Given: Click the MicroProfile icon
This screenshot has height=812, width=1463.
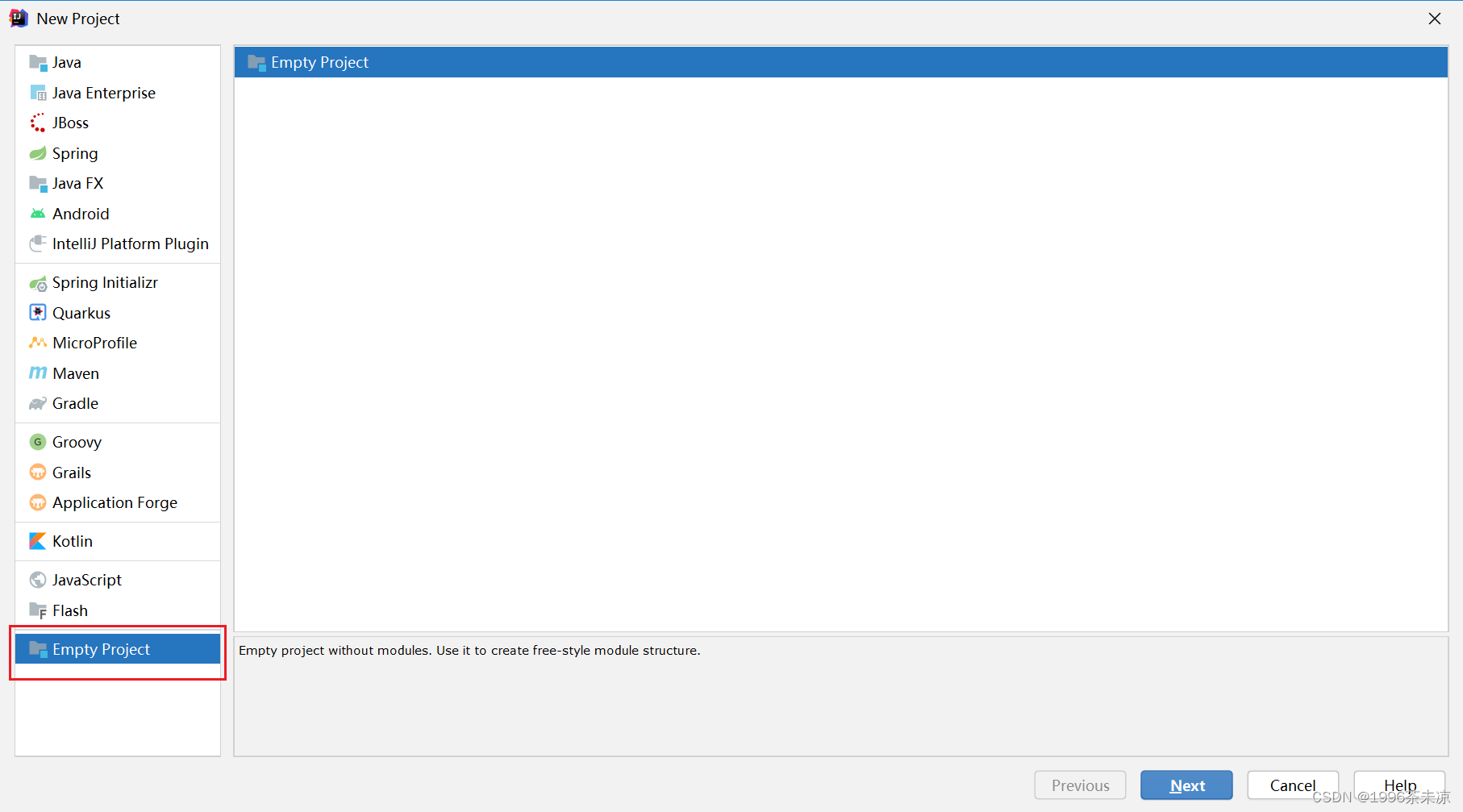Looking at the screenshot, I should pyautogui.click(x=38, y=343).
